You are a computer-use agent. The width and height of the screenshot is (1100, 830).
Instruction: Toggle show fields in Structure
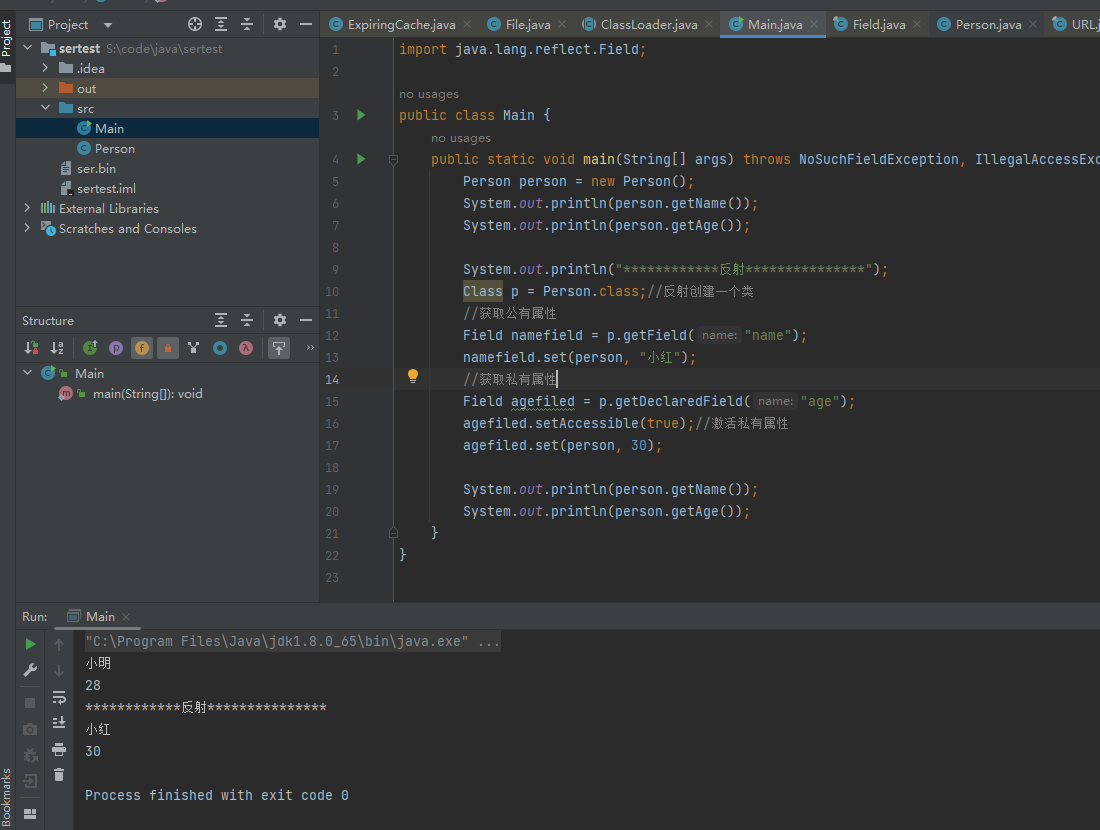click(142, 348)
